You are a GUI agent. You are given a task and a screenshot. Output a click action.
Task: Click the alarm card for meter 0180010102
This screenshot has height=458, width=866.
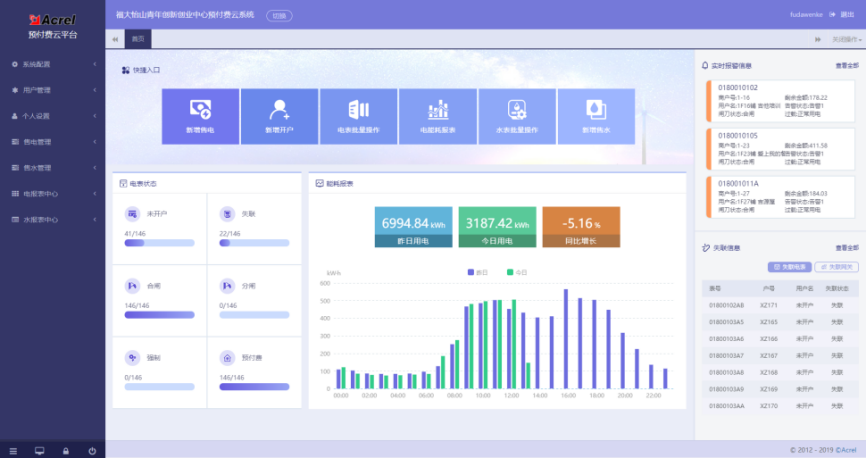tap(781, 102)
